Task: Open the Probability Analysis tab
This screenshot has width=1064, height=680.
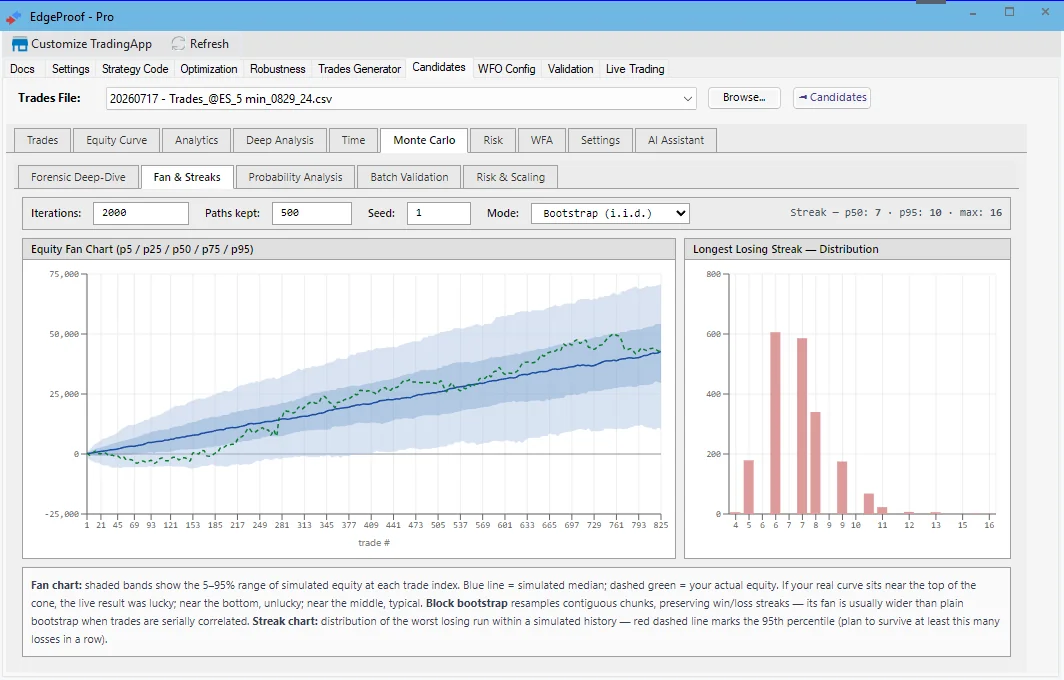Action: pyautogui.click(x=295, y=177)
